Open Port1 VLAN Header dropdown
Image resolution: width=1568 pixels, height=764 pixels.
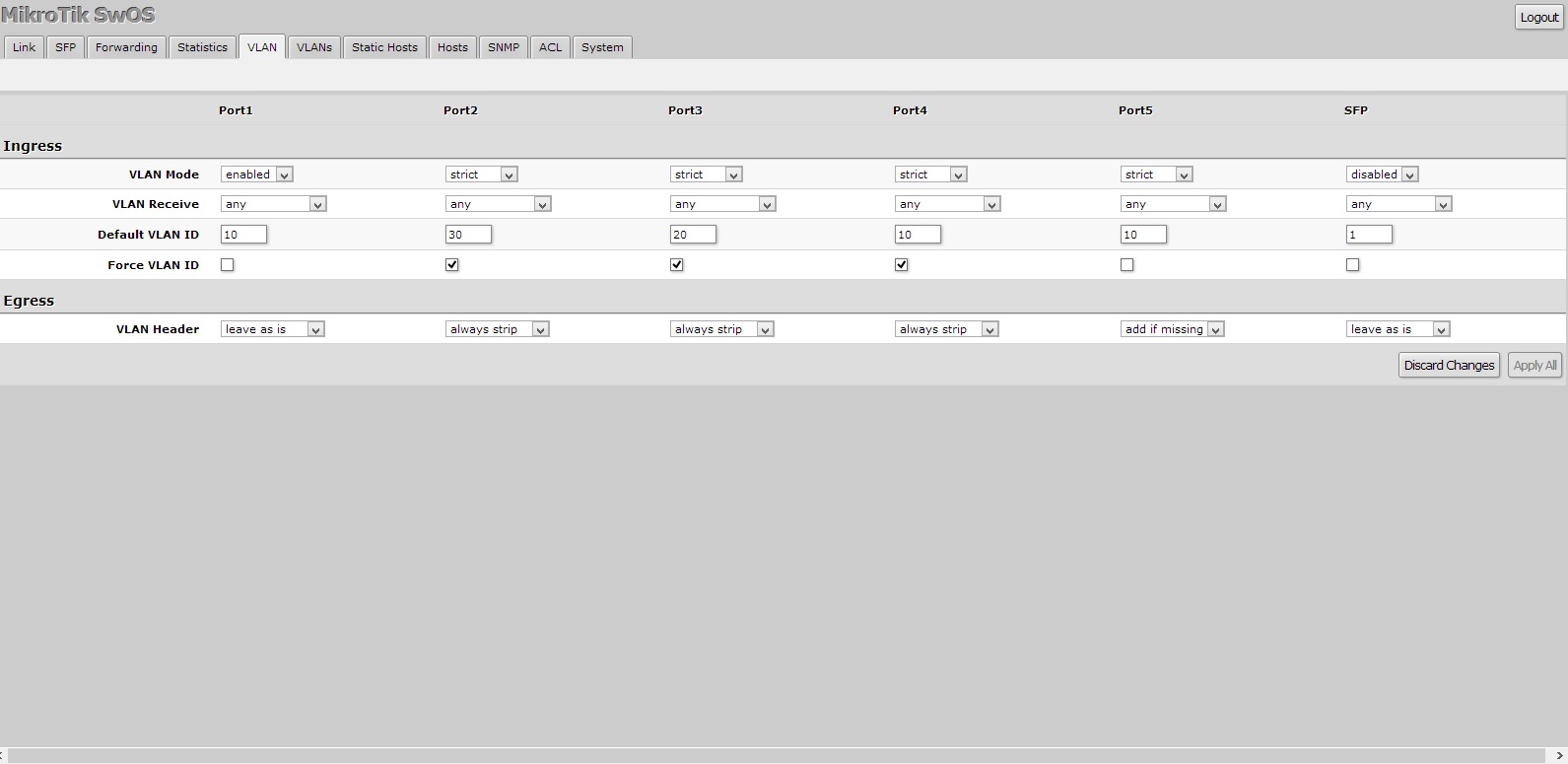pyautogui.click(x=272, y=329)
